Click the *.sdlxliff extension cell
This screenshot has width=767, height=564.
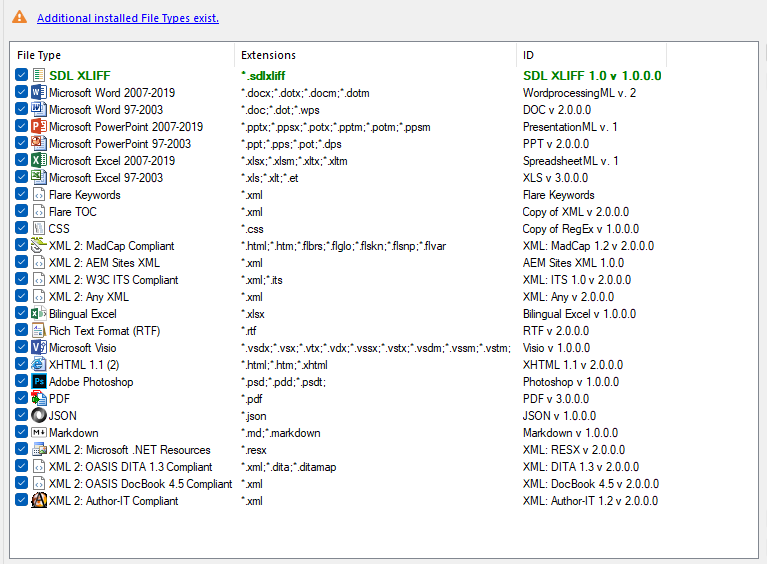click(x=263, y=76)
